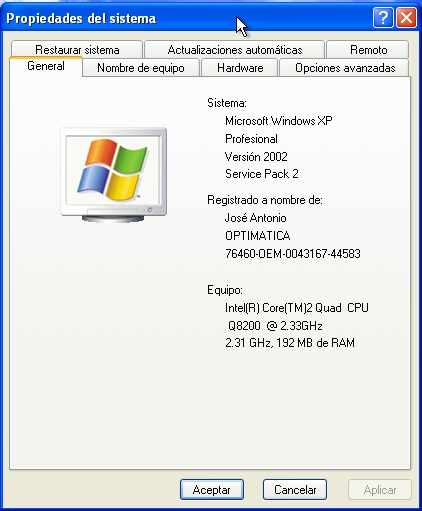
Task: Open the Hardware tab
Action: tap(240, 68)
